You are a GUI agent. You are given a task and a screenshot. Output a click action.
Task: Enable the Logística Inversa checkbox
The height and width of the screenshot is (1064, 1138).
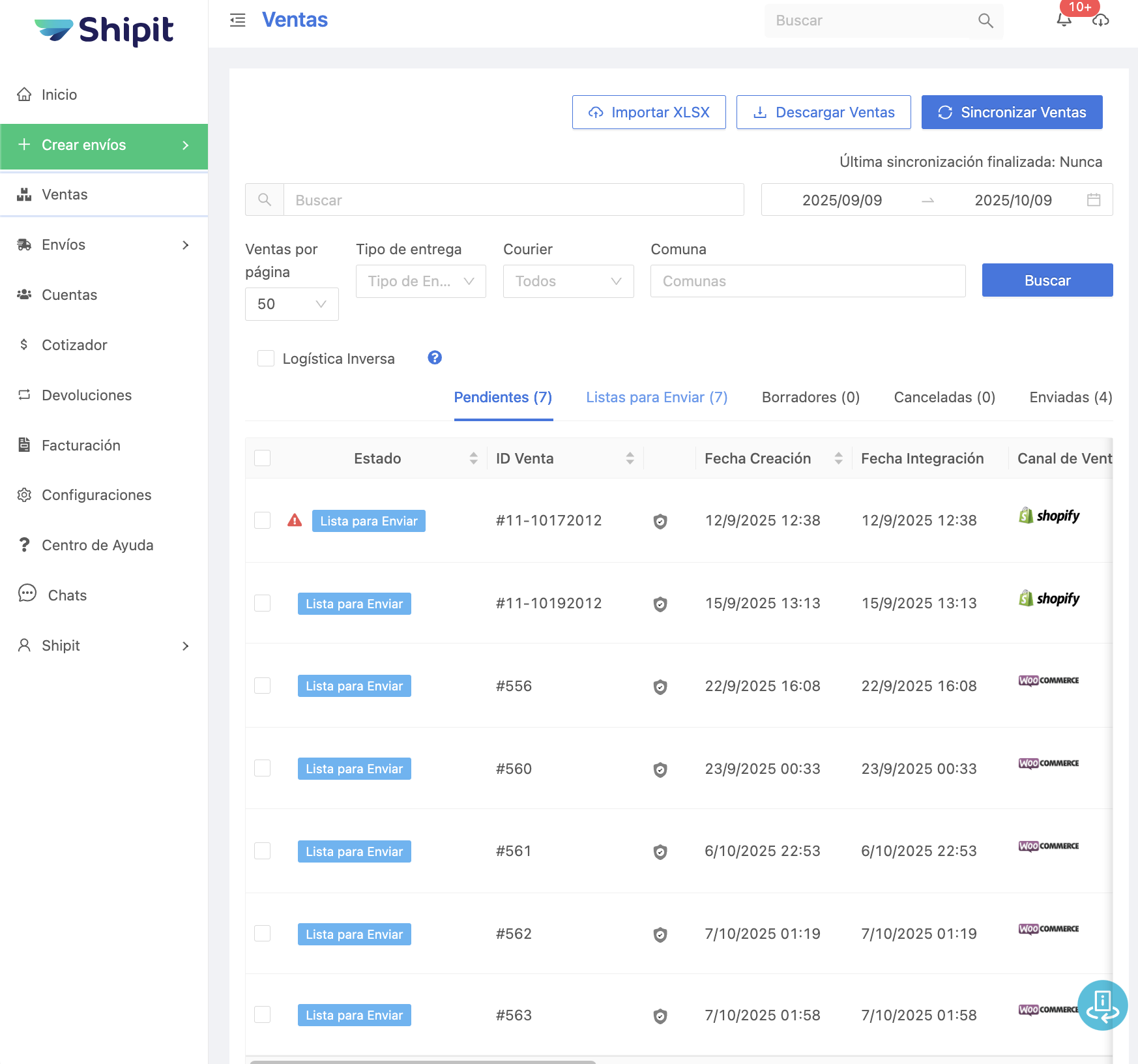pos(266,358)
